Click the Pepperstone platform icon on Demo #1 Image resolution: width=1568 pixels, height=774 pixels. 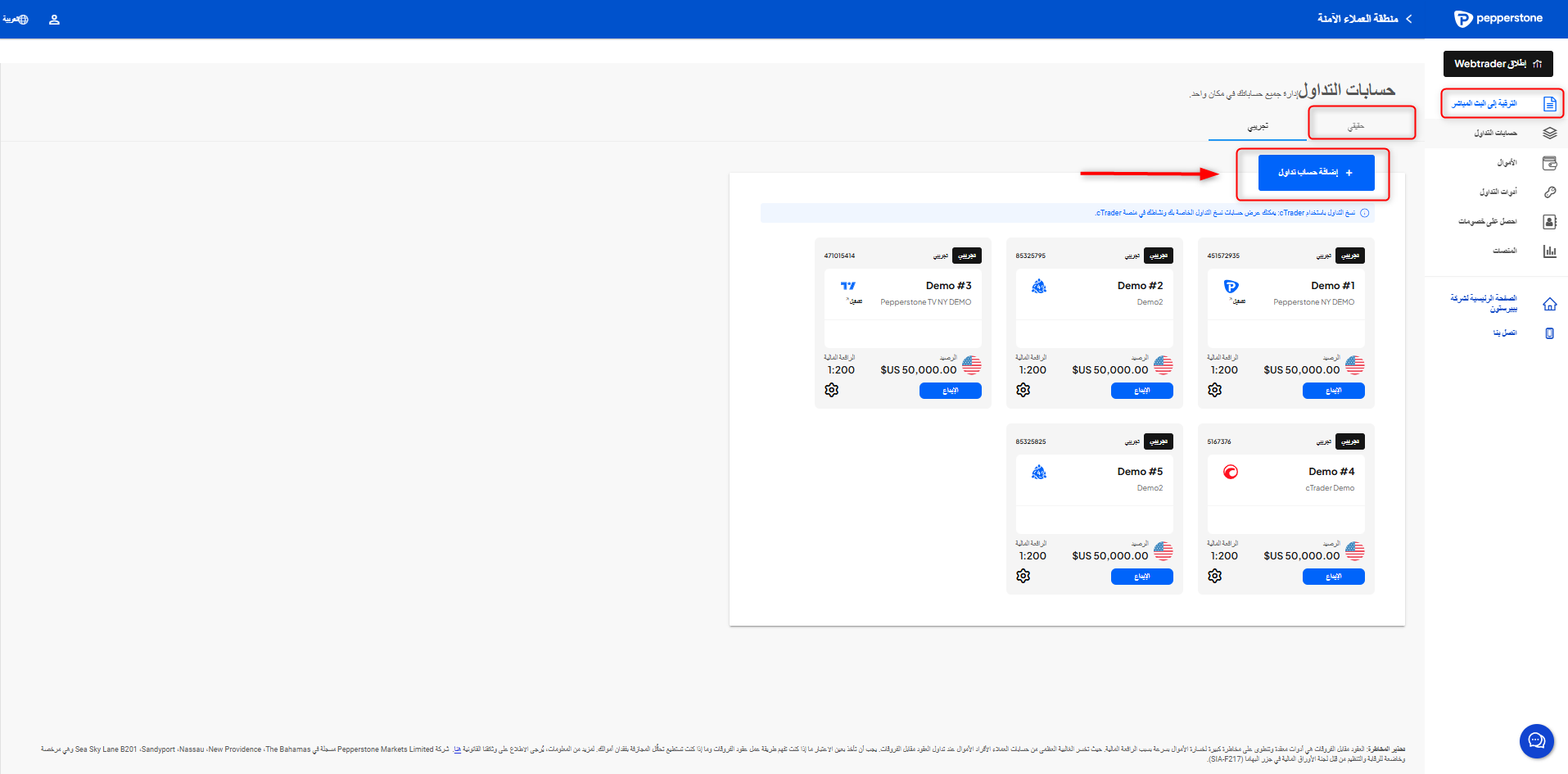click(1231, 287)
